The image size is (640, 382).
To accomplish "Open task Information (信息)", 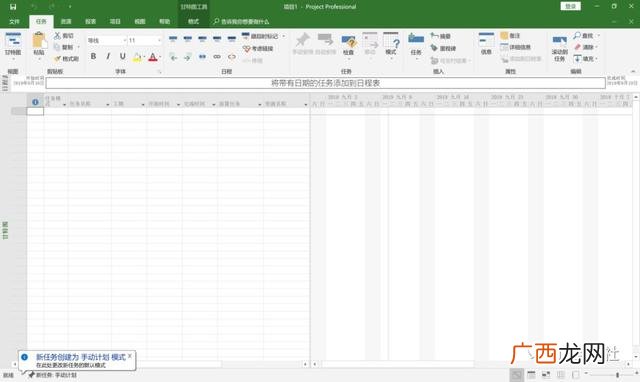I will (486, 43).
